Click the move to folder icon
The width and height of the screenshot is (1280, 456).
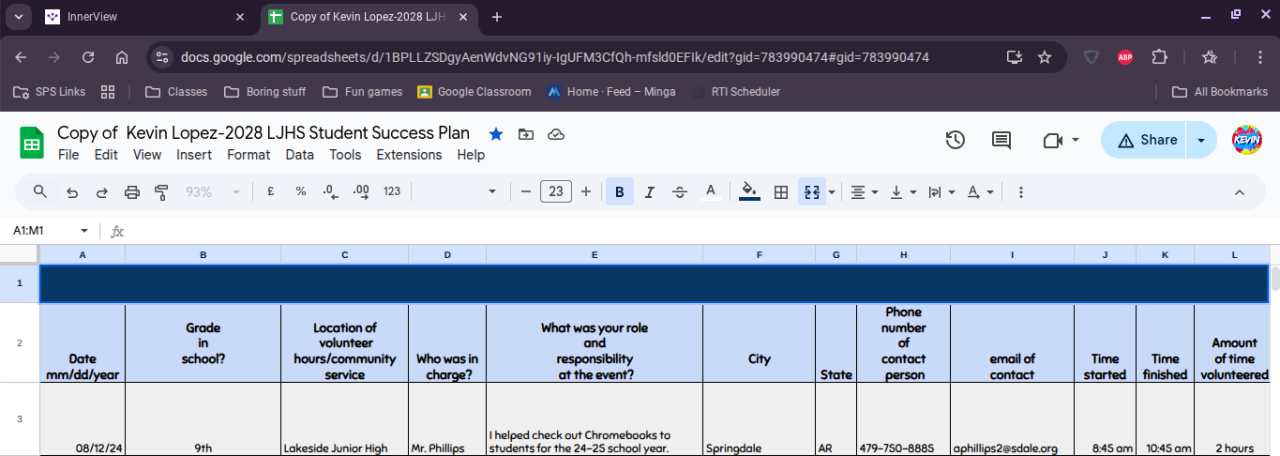(x=526, y=134)
